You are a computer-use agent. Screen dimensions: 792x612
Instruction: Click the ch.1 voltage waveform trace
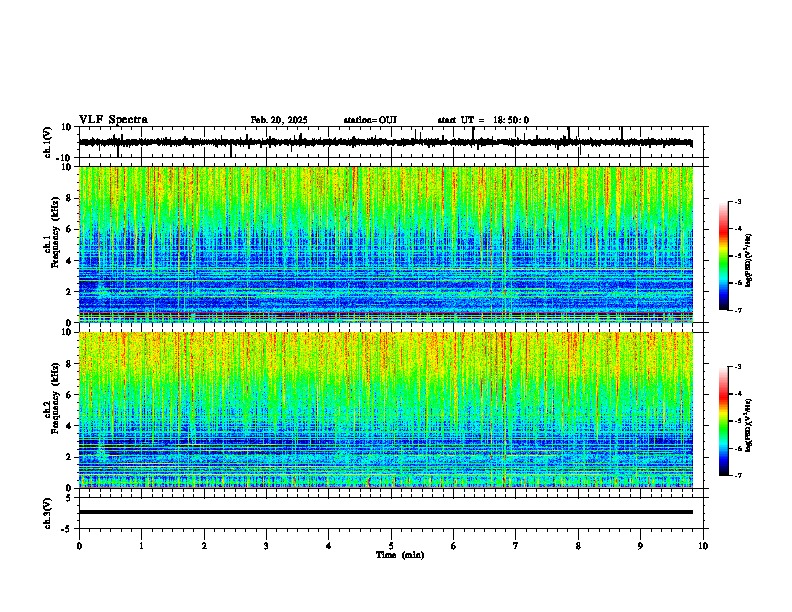pos(386,142)
